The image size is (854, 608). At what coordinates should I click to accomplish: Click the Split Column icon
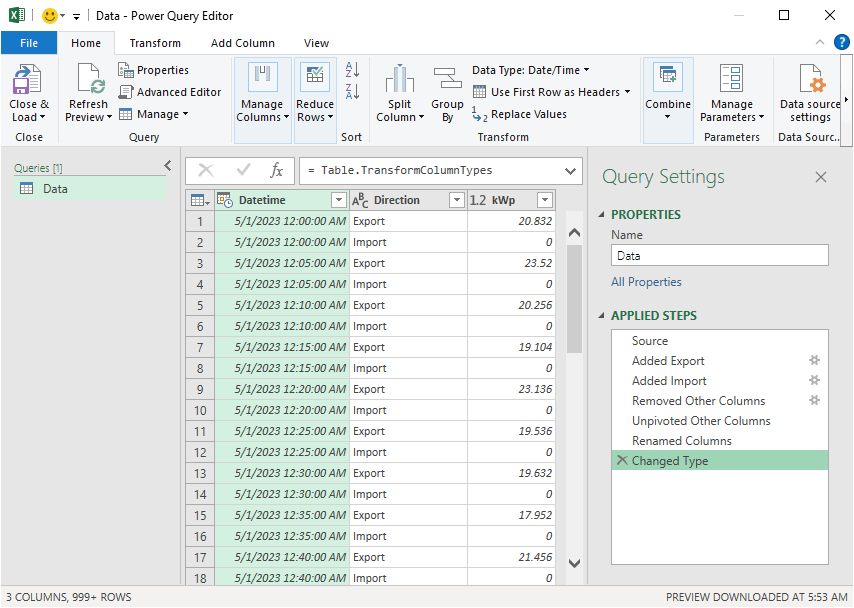[400, 78]
